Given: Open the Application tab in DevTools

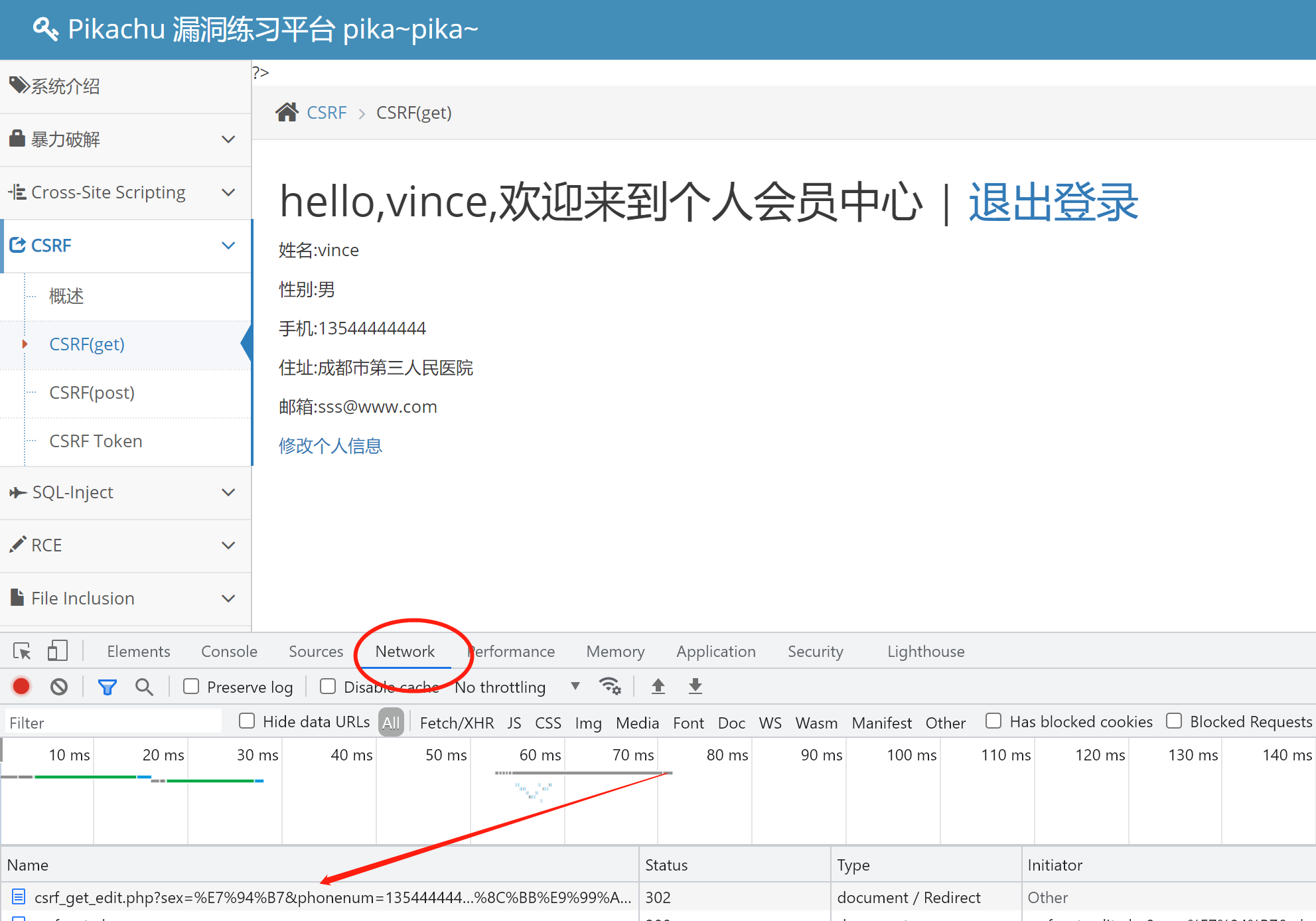Looking at the screenshot, I should (x=715, y=652).
